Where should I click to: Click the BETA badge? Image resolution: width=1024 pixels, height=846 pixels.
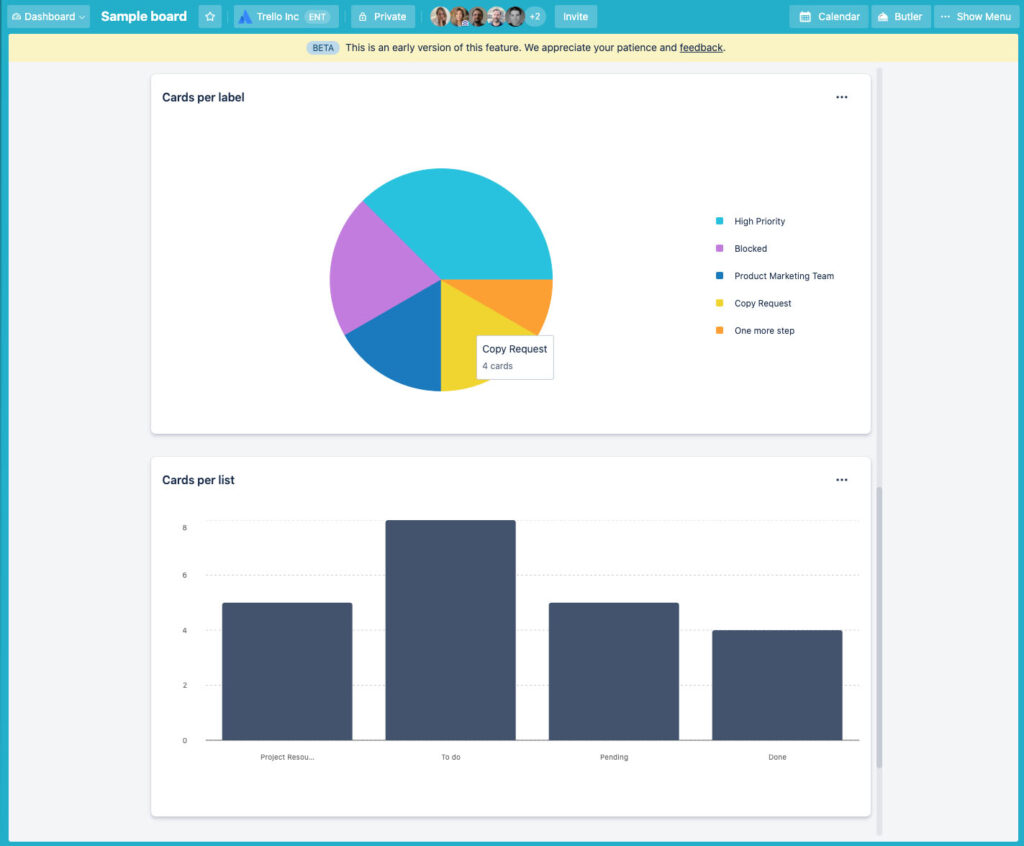coord(322,47)
